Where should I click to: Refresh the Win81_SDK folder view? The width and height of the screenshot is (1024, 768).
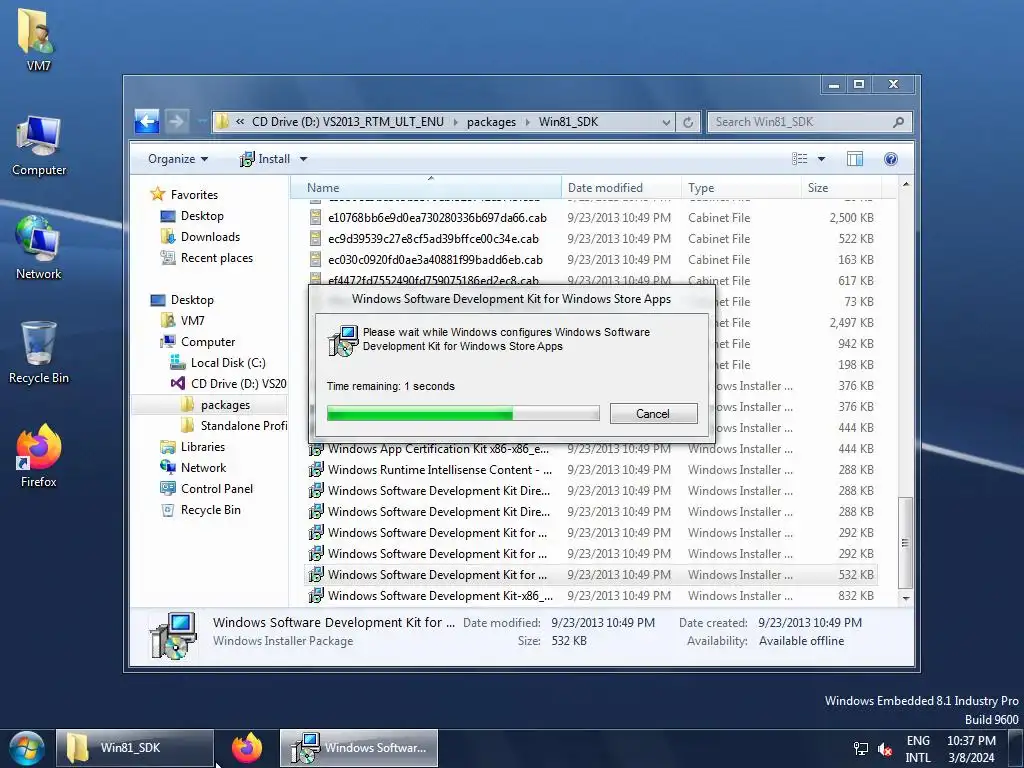tap(688, 122)
